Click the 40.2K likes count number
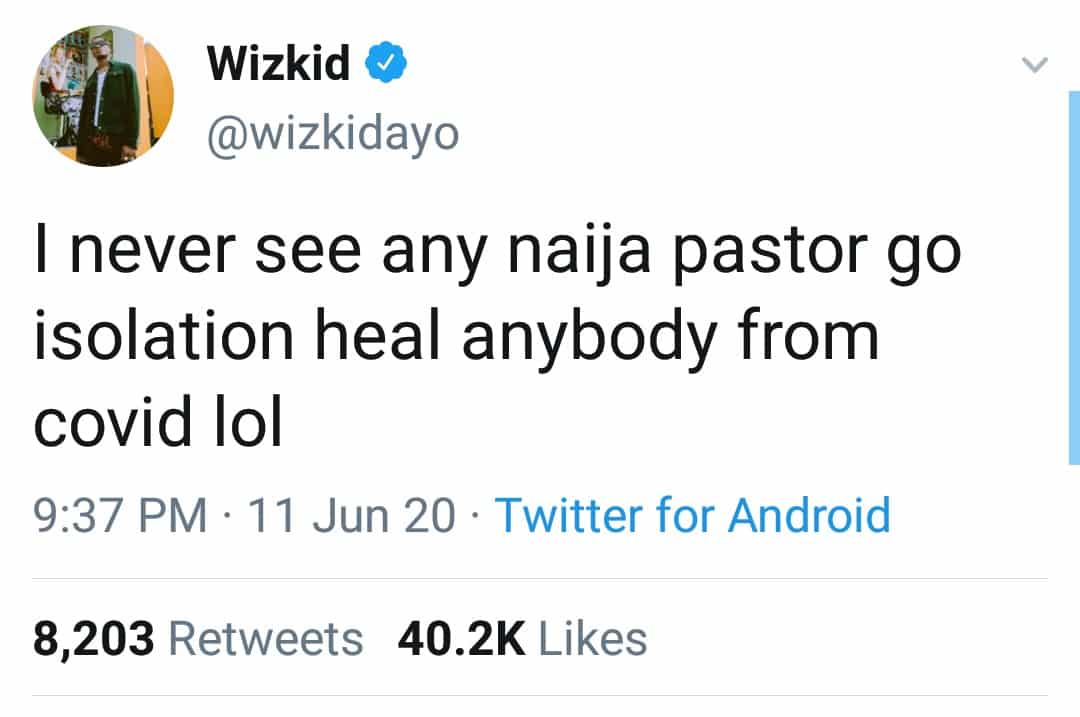This screenshot has height=717, width=1080. (461, 638)
